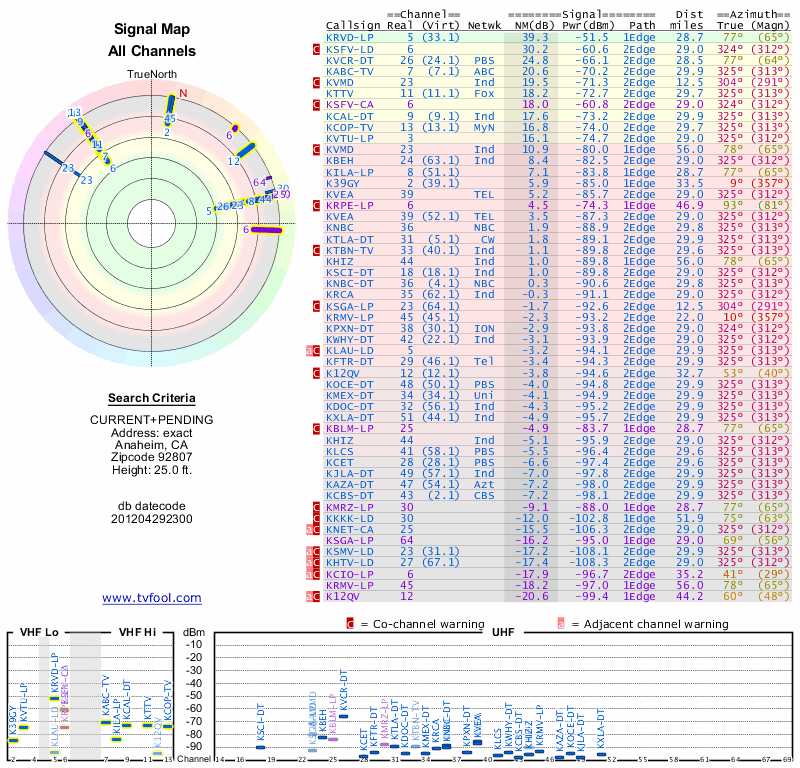This screenshot has width=800, height=768.
Task: Open the www.tvfool.com link
Action: (x=152, y=598)
